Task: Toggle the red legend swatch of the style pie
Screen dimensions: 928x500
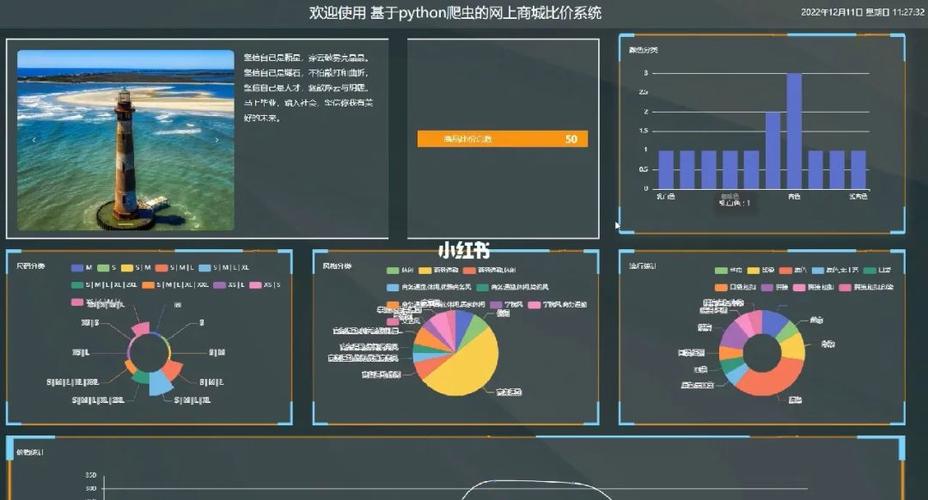Action: tap(469, 270)
